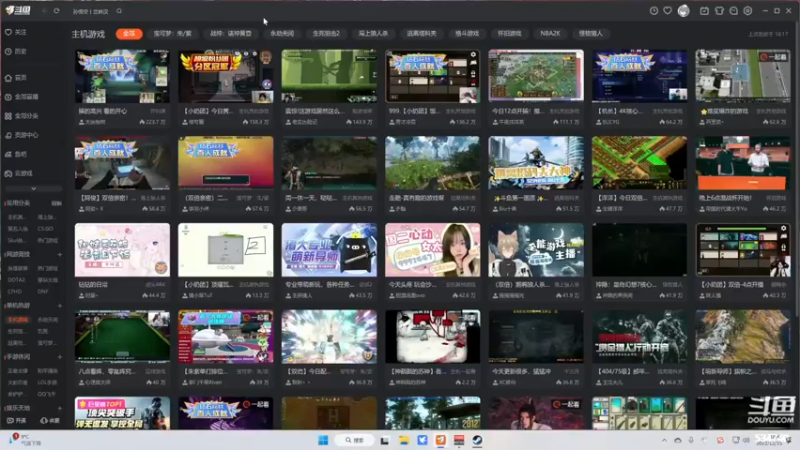The width and height of the screenshot is (800, 450).
Task: Open Steam from the taskbar
Action: coord(477,440)
